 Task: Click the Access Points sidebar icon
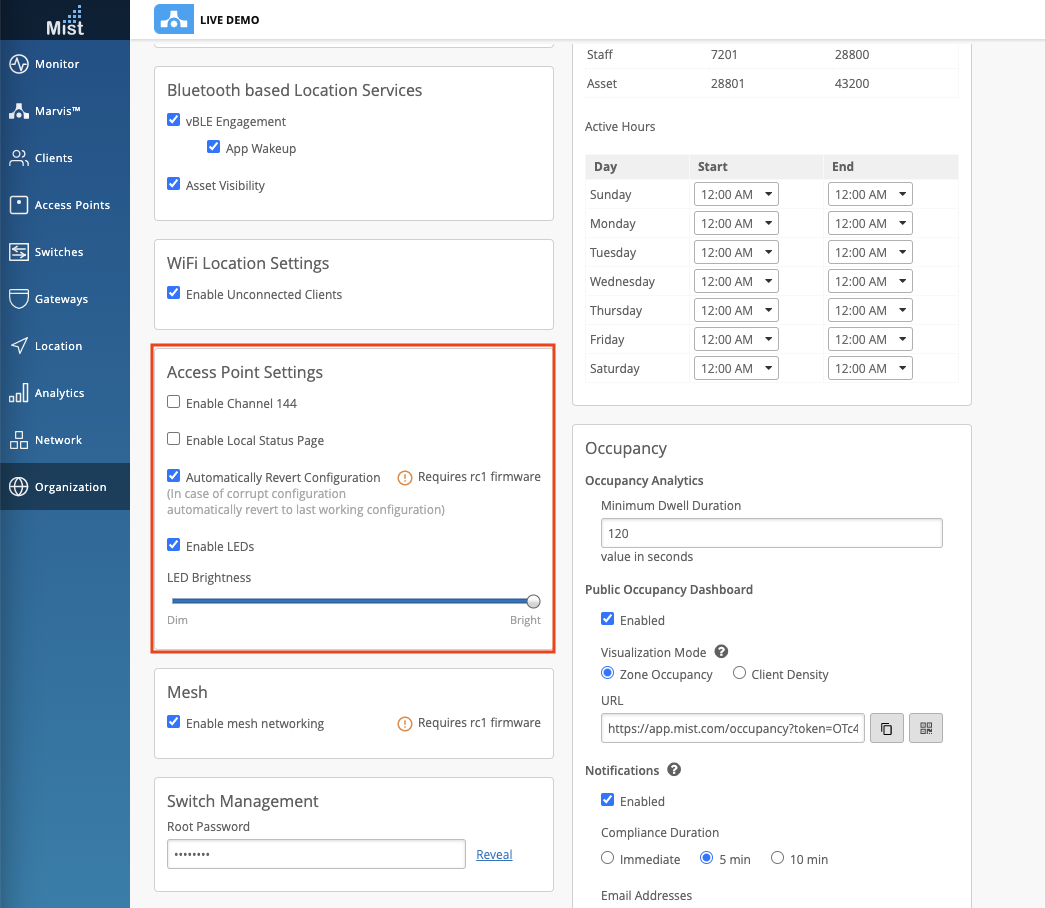point(19,205)
